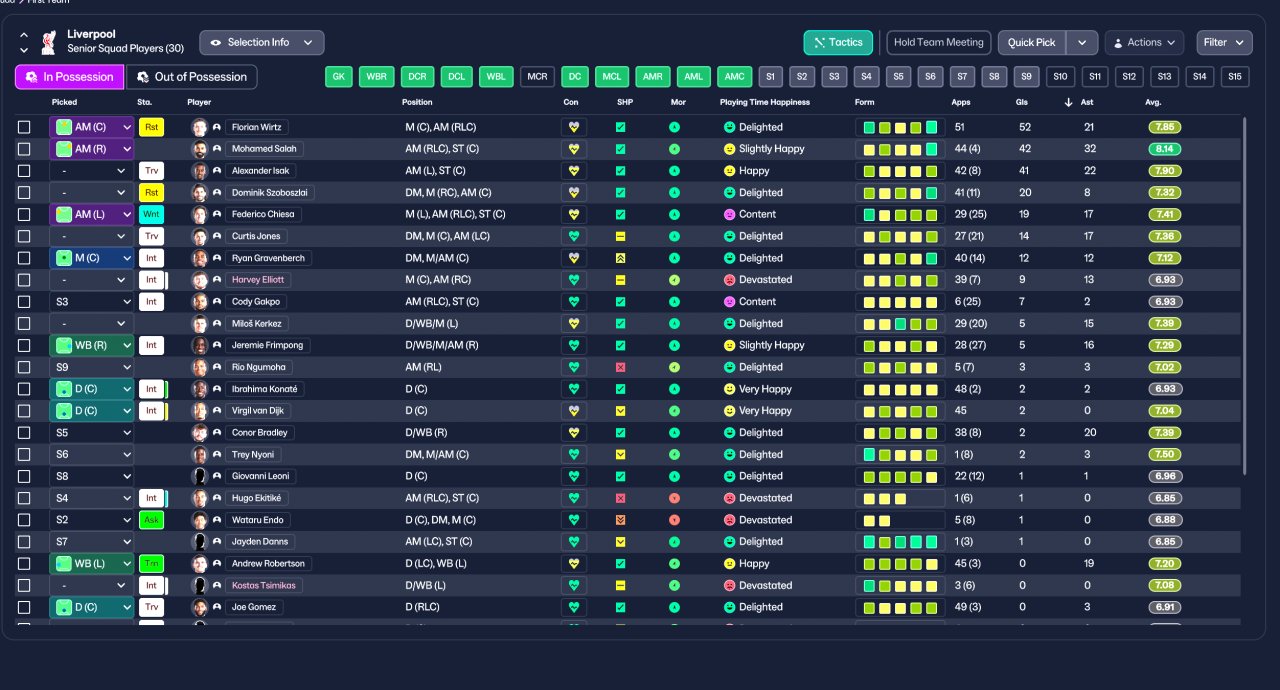1280x690 pixels.
Task: Click Mohamed Salah's player portrait
Action: point(199,149)
